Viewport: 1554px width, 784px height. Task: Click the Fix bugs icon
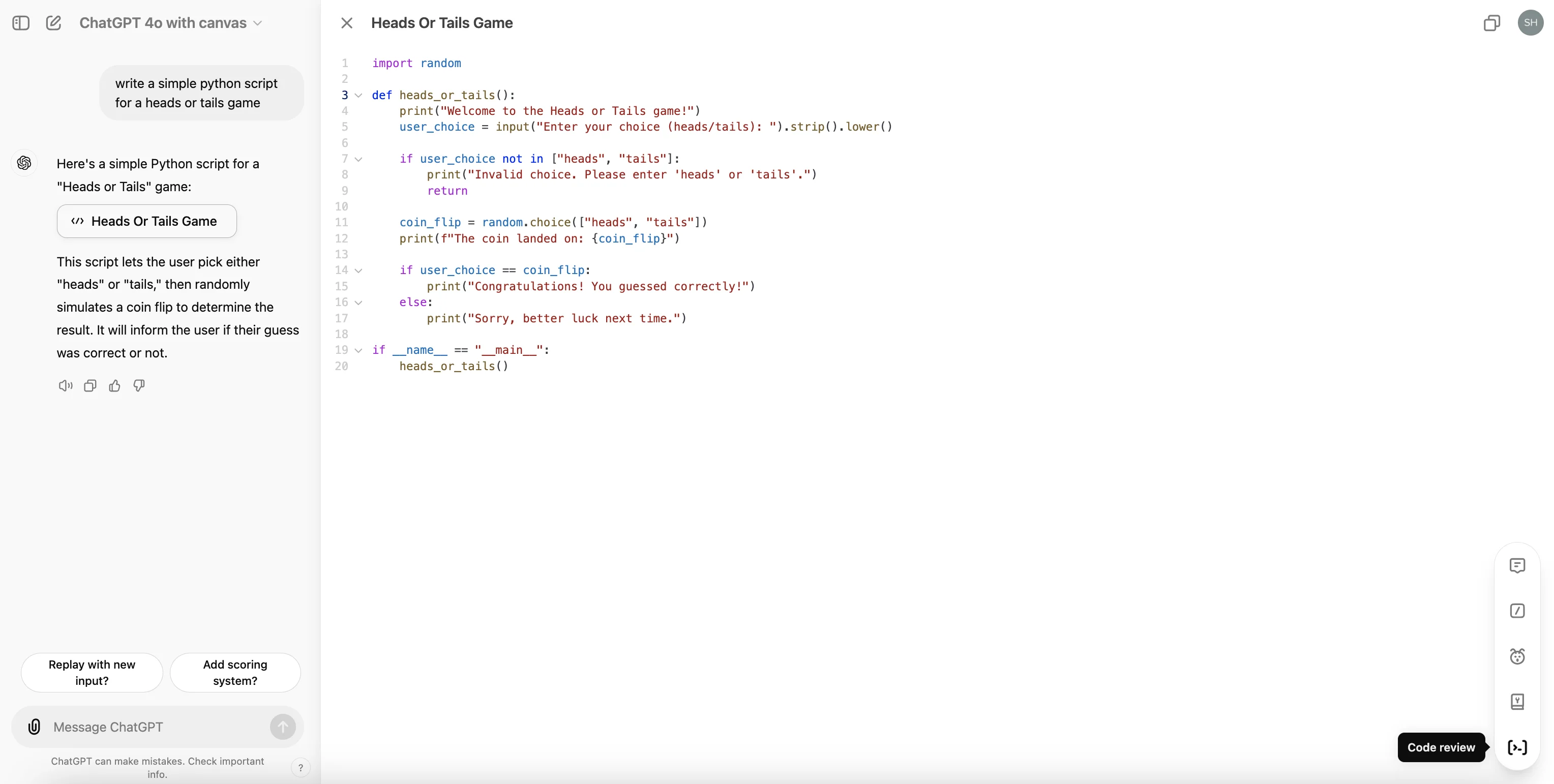(x=1517, y=656)
